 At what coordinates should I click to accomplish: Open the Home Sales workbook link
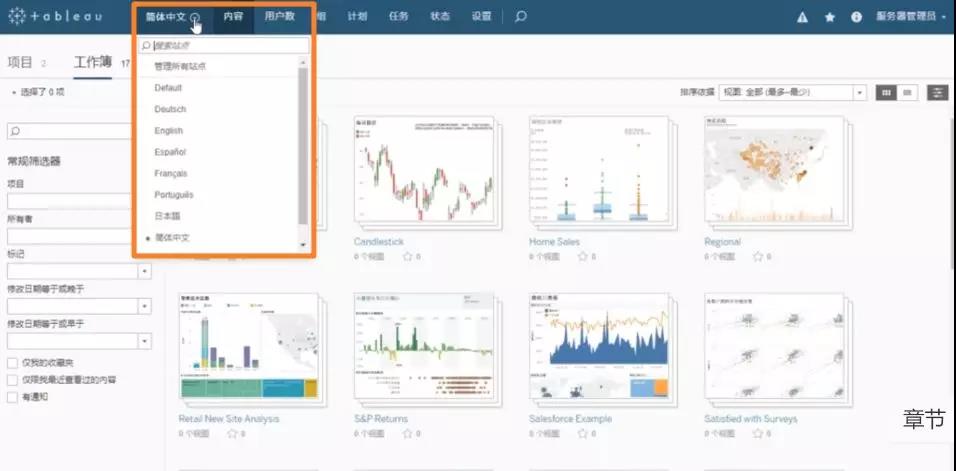556,242
